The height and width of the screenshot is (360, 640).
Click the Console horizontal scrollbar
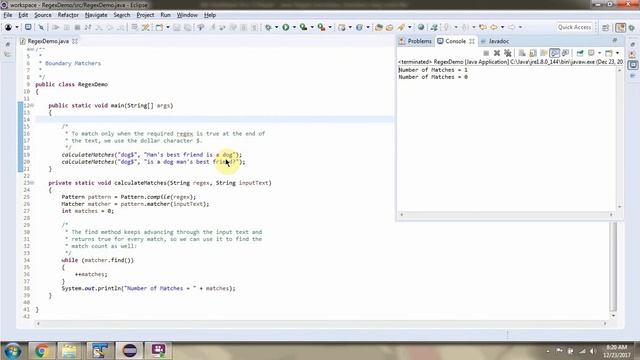pos(506,215)
